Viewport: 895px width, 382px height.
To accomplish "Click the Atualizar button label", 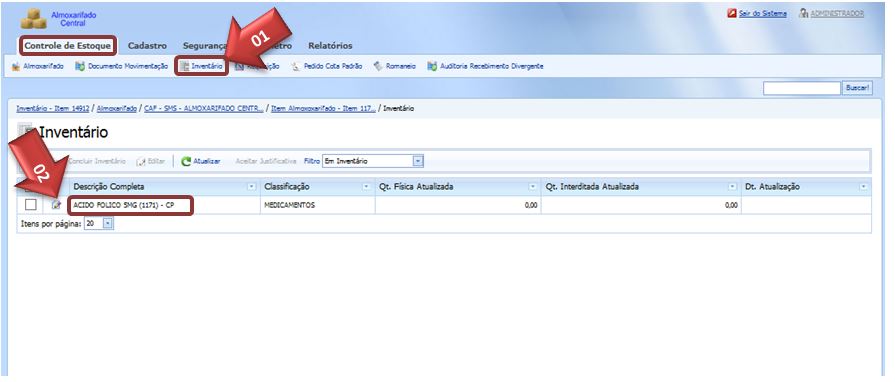I will 207,162.
